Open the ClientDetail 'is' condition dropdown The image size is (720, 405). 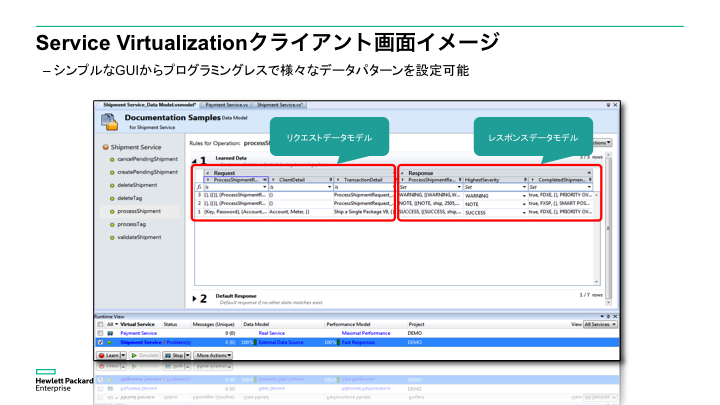[x=329, y=187]
